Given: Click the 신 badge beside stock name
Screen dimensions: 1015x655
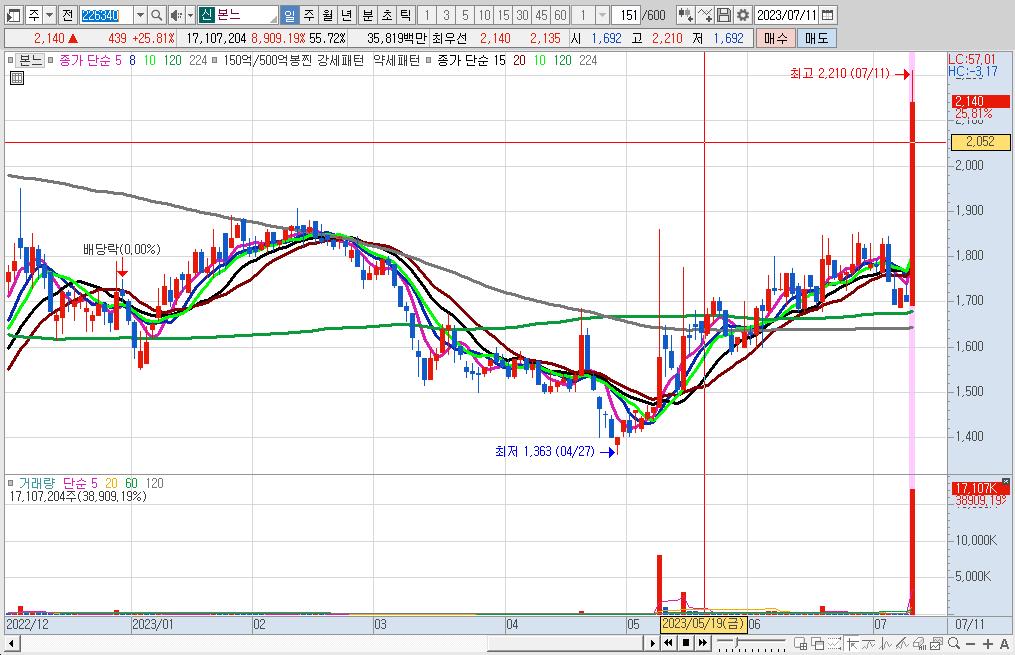Looking at the screenshot, I should click(206, 14).
